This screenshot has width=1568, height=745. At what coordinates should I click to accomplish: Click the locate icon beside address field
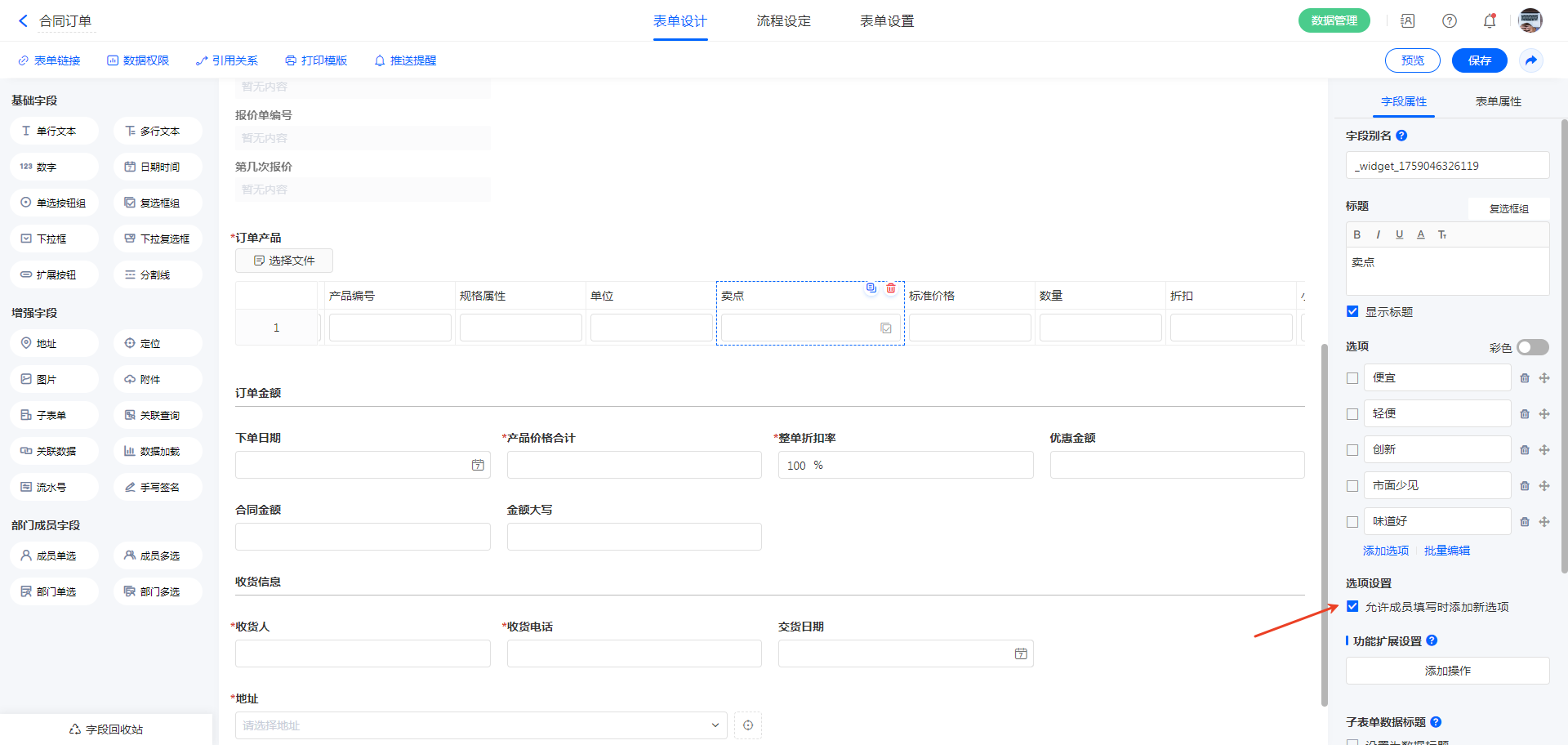click(x=747, y=725)
